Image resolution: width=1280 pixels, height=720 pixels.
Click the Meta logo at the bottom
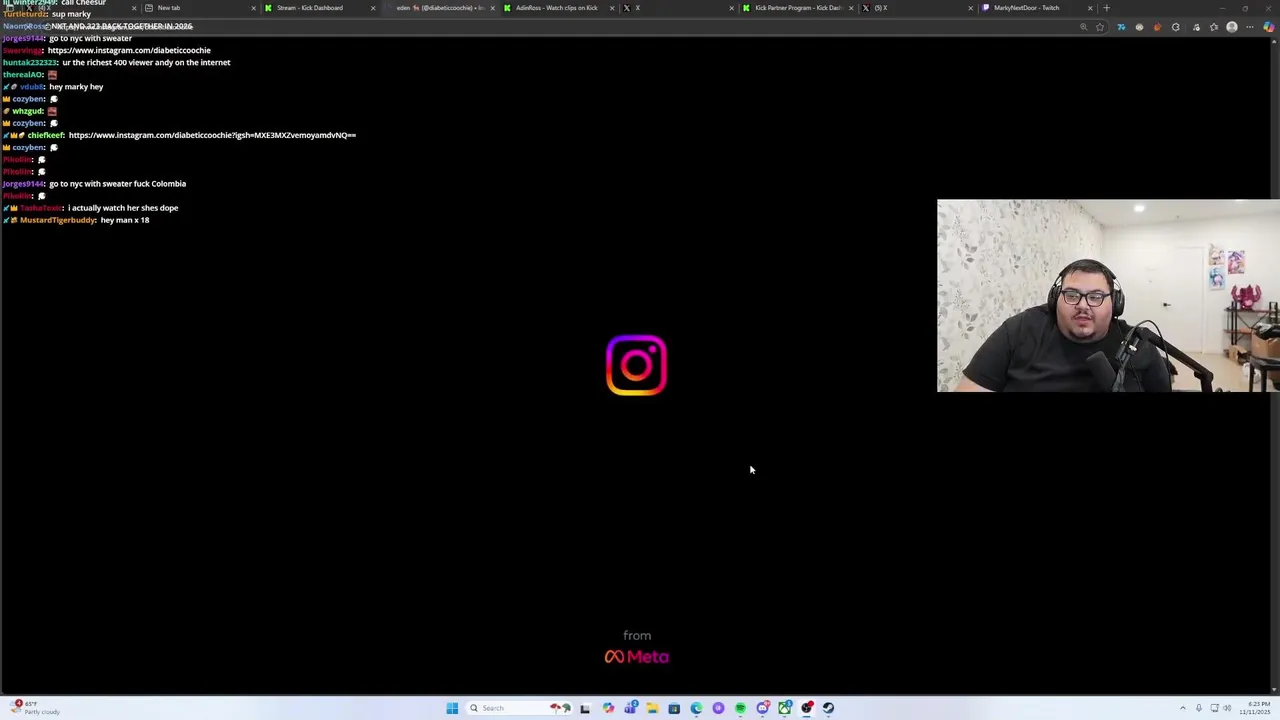637,657
